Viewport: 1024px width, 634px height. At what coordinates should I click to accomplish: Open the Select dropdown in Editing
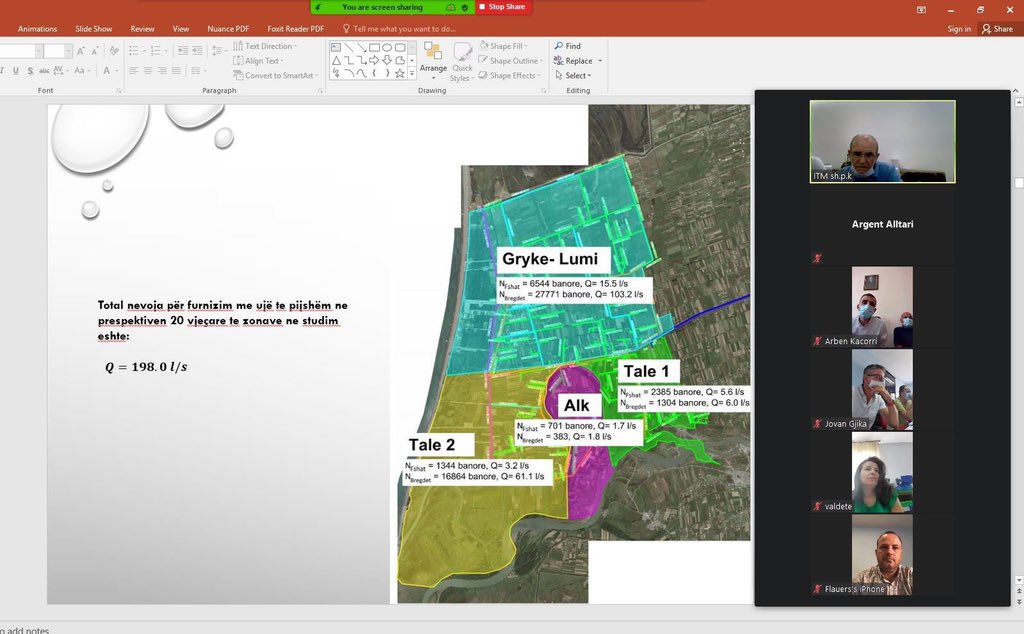point(573,76)
